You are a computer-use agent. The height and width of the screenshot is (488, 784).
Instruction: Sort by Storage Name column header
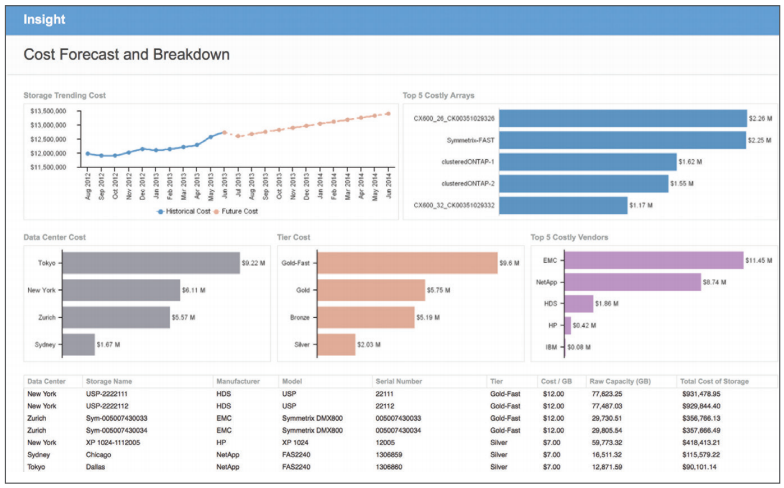point(109,382)
